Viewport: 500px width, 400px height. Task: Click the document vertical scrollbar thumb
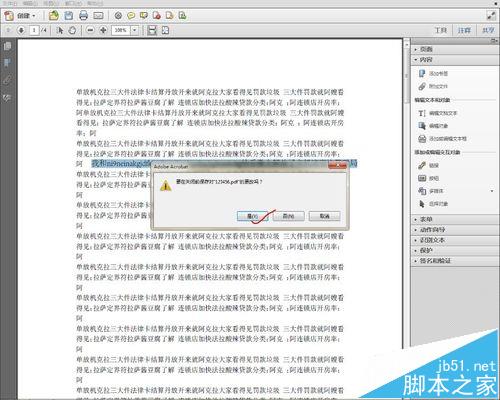(x=407, y=76)
